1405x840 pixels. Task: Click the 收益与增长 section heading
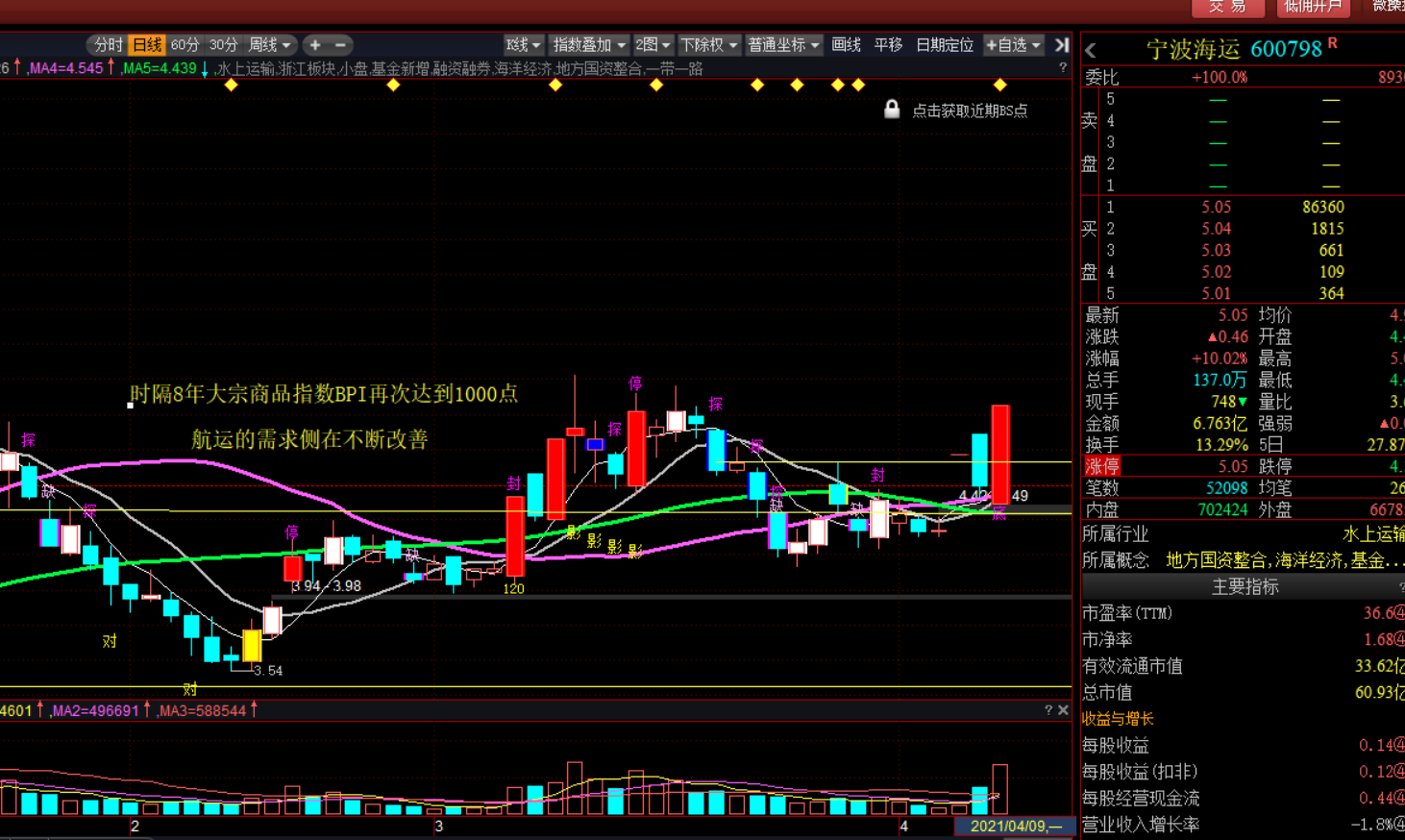[1118, 719]
